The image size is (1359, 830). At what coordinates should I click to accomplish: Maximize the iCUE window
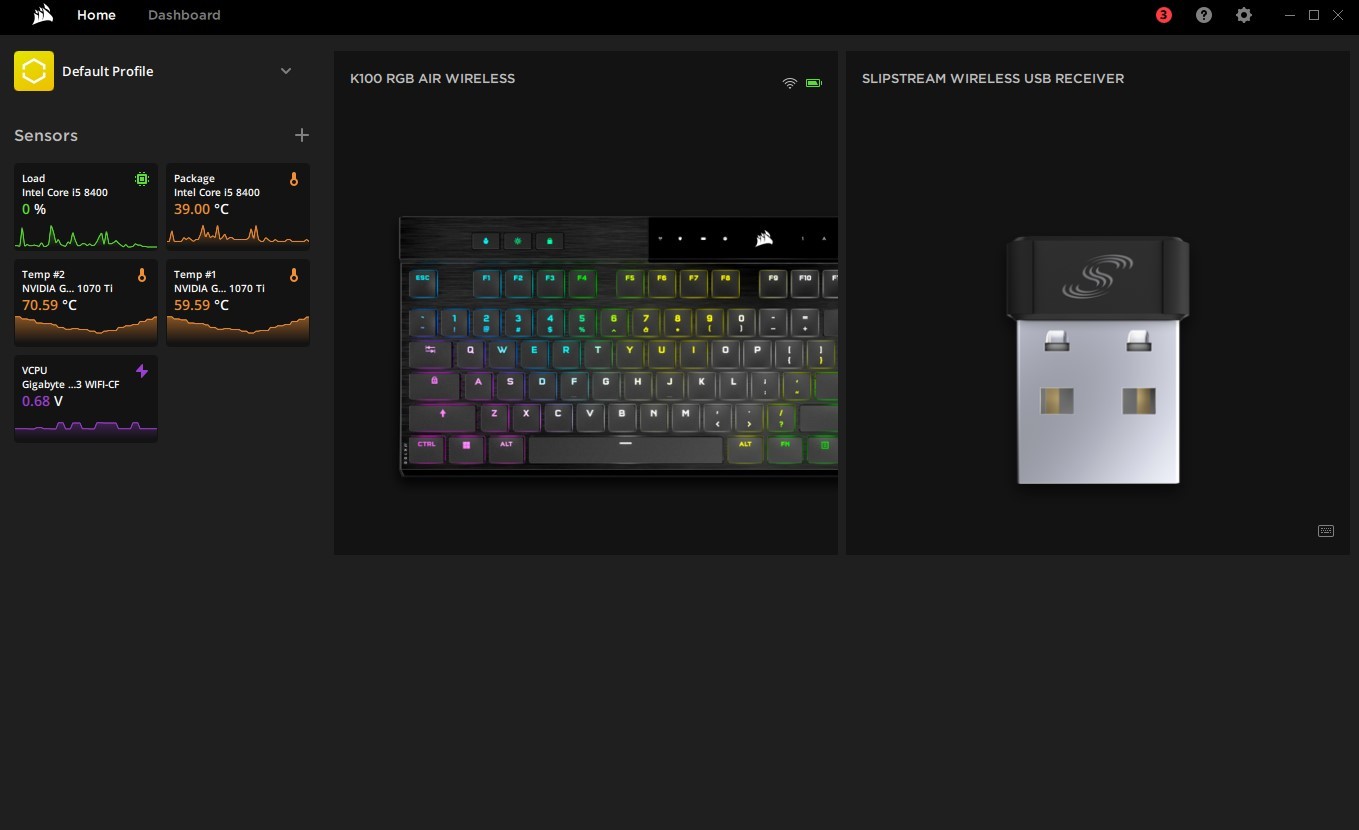tap(1314, 15)
